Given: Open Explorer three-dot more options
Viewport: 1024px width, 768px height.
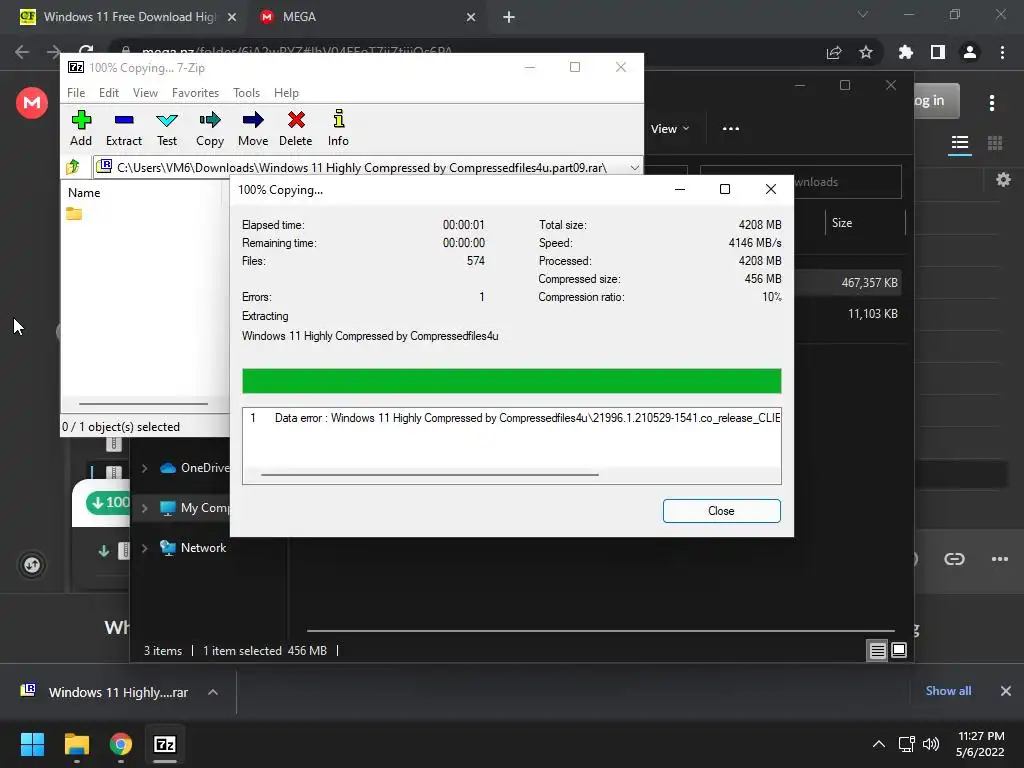Looking at the screenshot, I should click(x=731, y=129).
